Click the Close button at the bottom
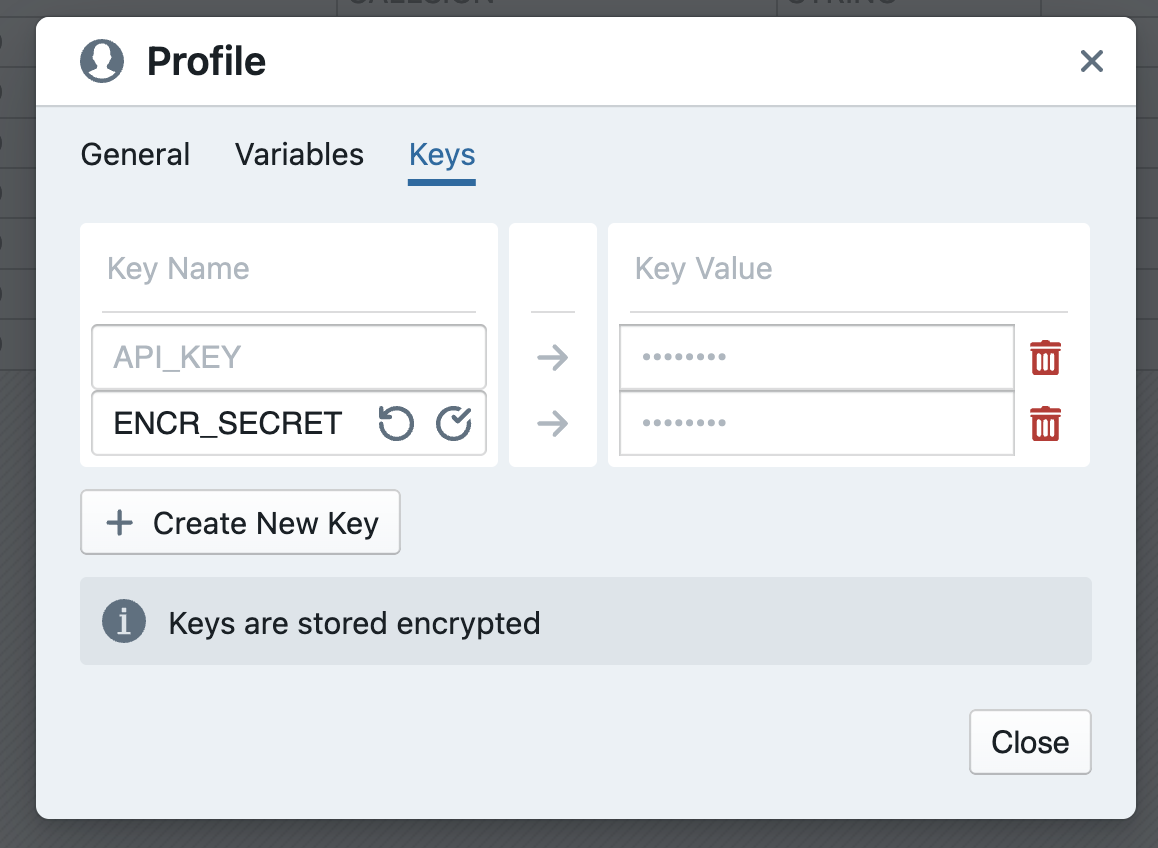 1030,742
